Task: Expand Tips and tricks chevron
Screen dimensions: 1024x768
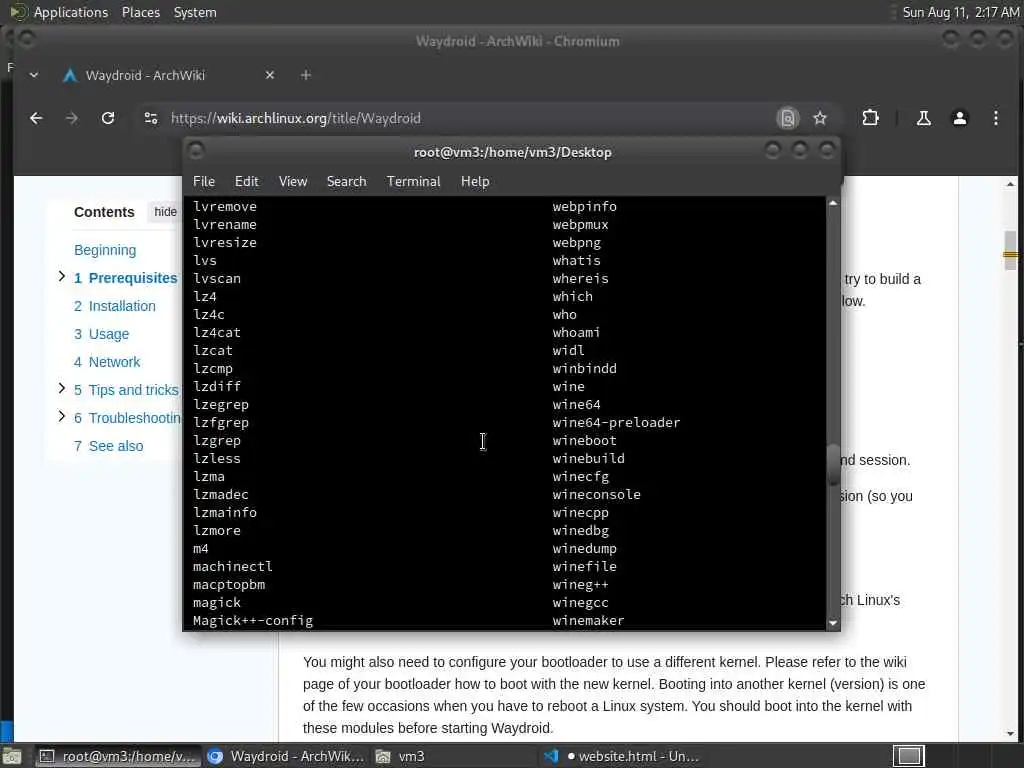Action: tap(61, 389)
